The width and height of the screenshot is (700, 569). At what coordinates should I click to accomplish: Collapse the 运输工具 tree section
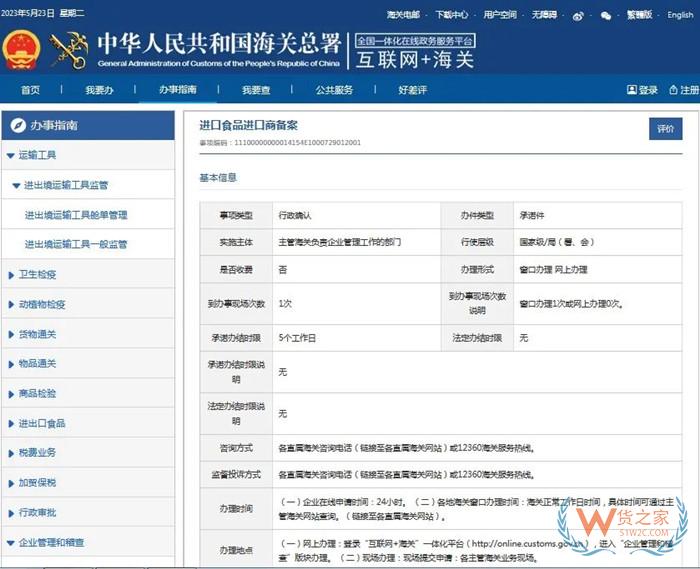point(11,156)
